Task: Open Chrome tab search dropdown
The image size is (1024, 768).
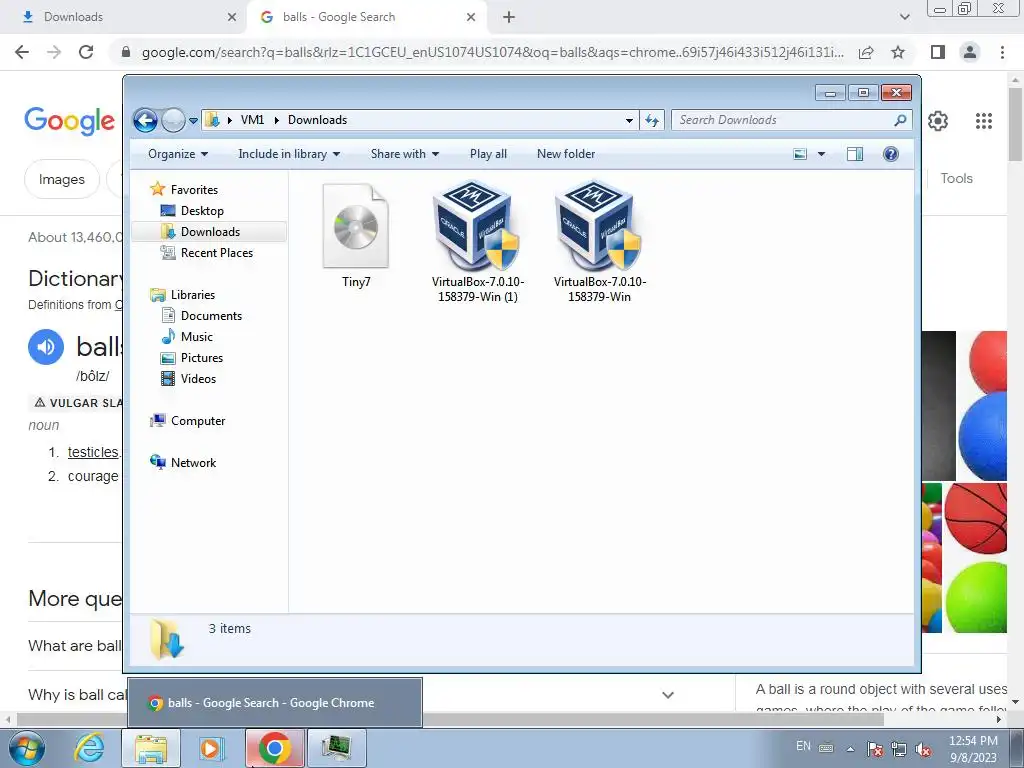Action: click(x=904, y=17)
